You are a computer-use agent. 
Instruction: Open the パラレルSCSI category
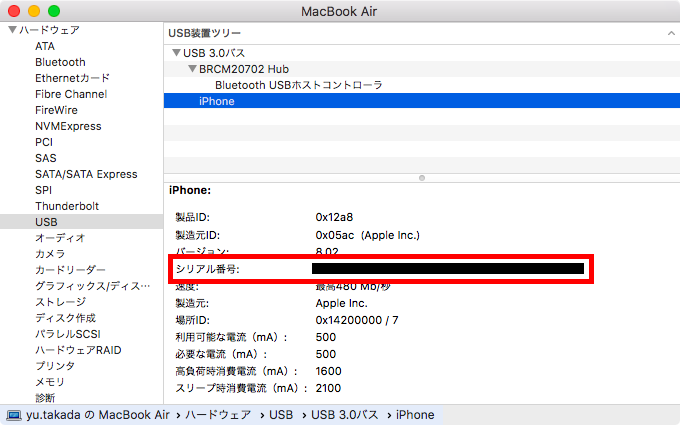pyautogui.click(x=68, y=334)
